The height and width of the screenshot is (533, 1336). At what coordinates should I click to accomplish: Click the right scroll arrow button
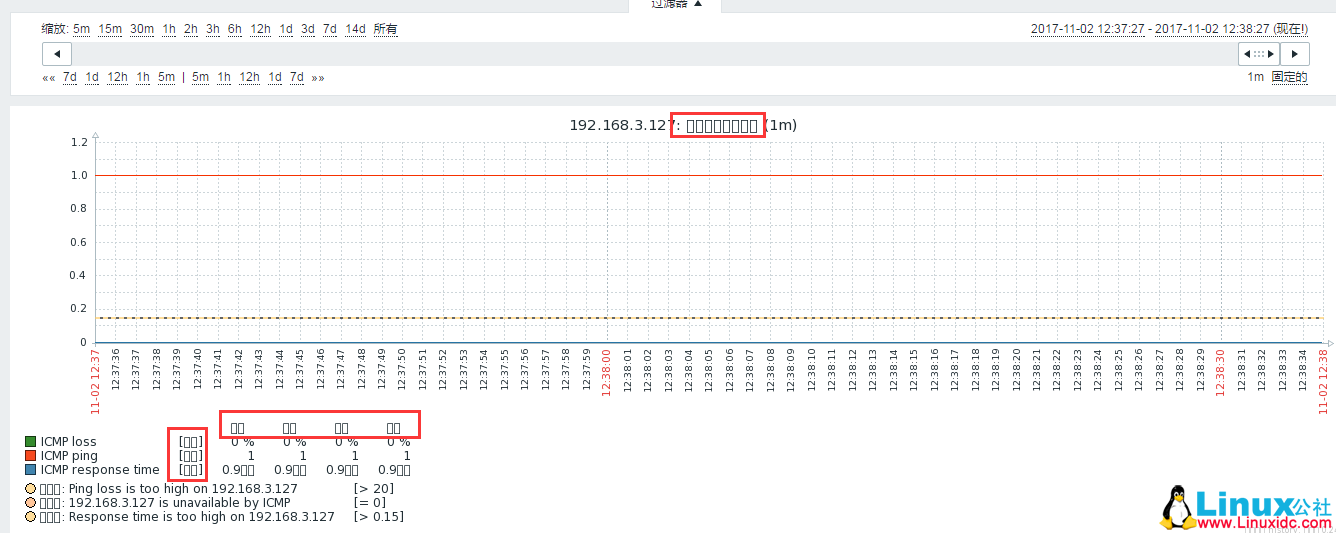coord(1295,54)
